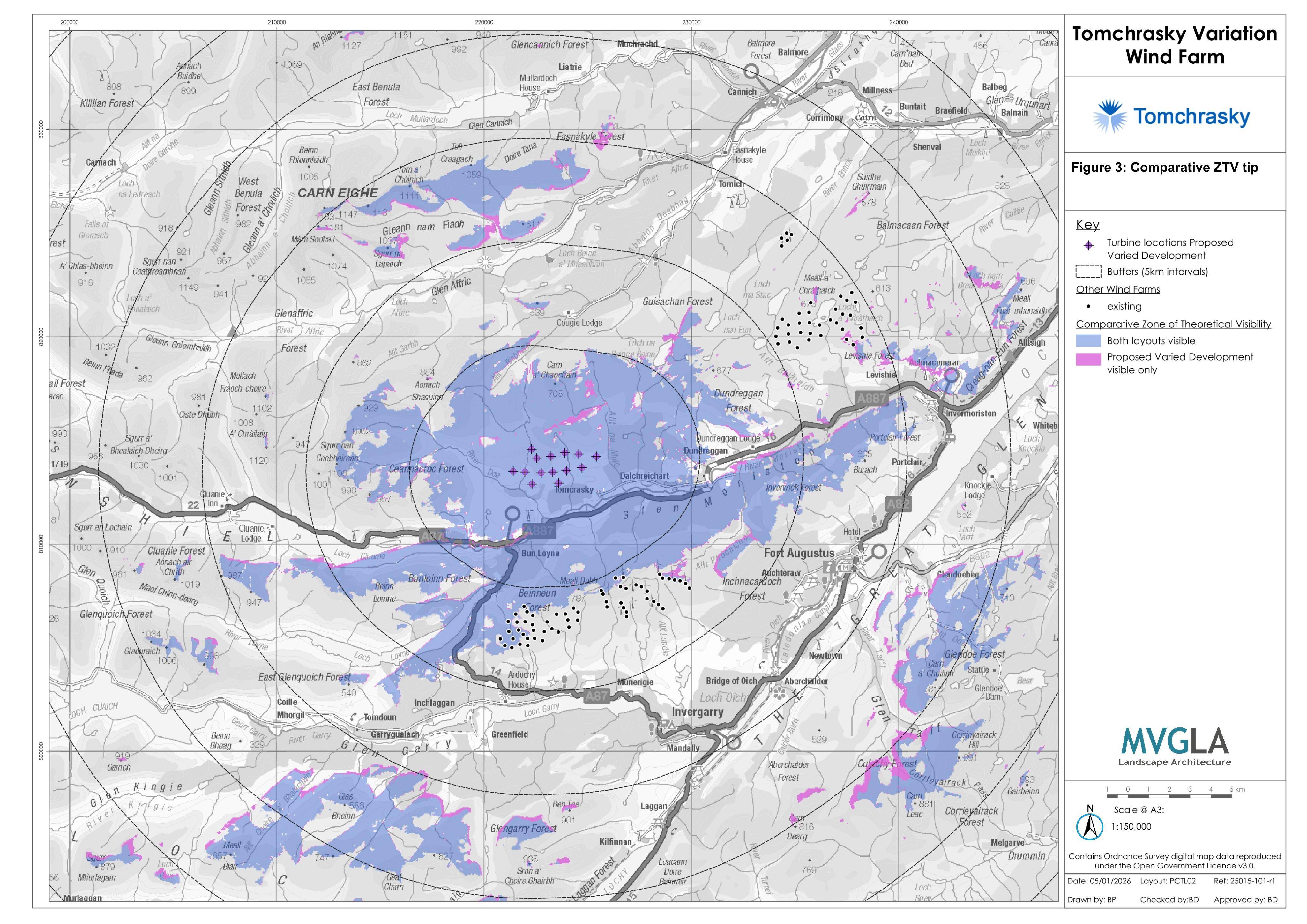Click the 'Glen Affric' label
This screenshot has width=1307, height=924.
pyautogui.click(x=451, y=287)
